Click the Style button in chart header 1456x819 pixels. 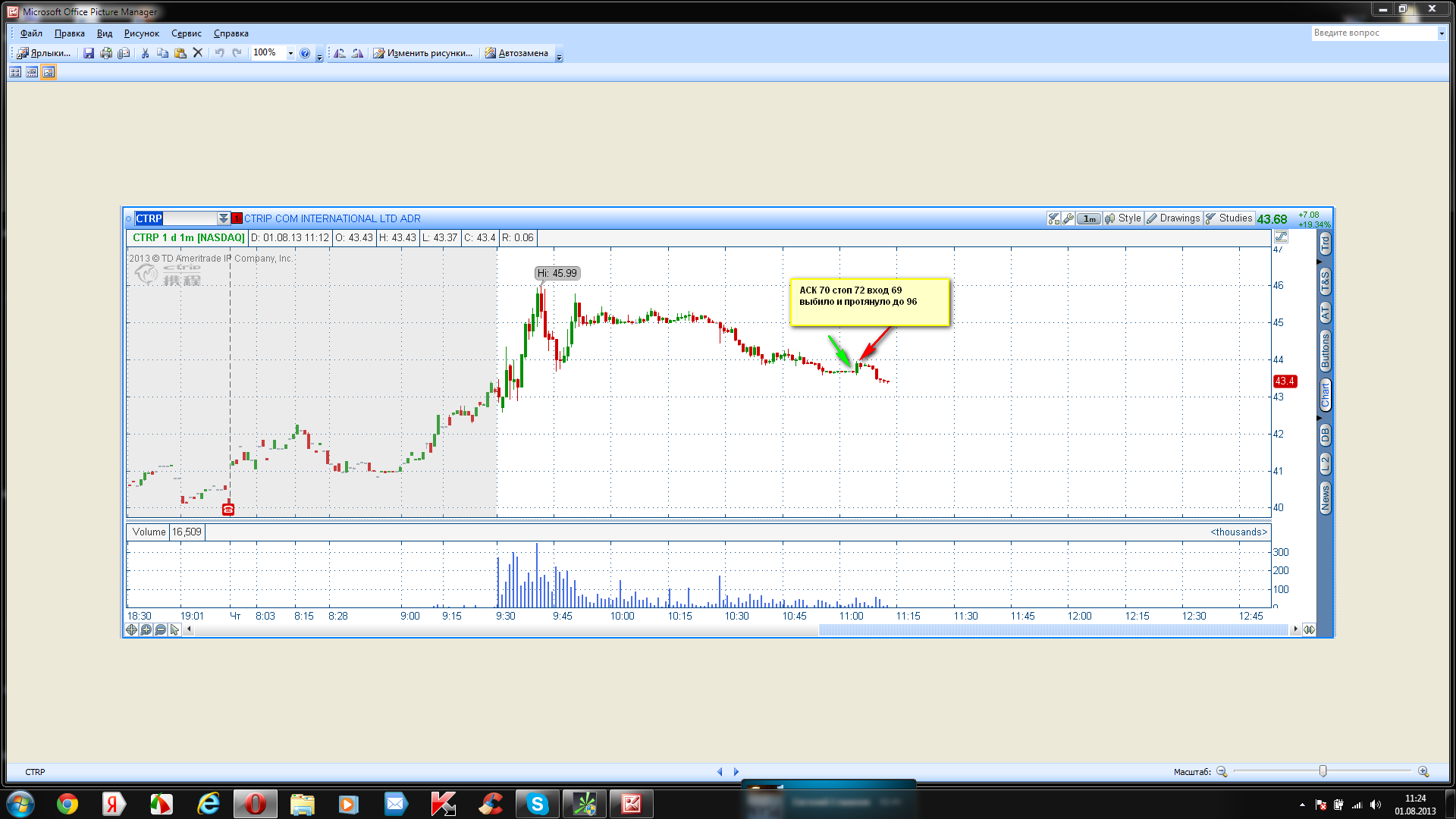tap(1123, 218)
